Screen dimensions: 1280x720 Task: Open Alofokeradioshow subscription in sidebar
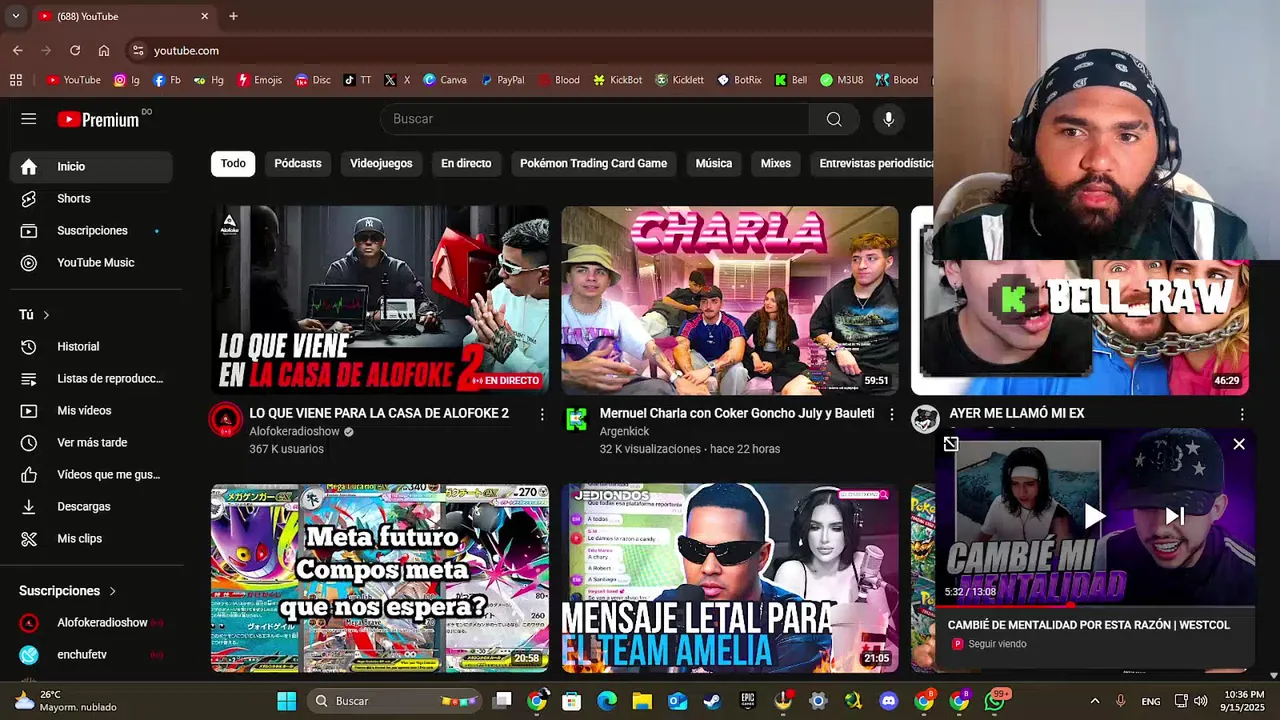click(x=91, y=623)
